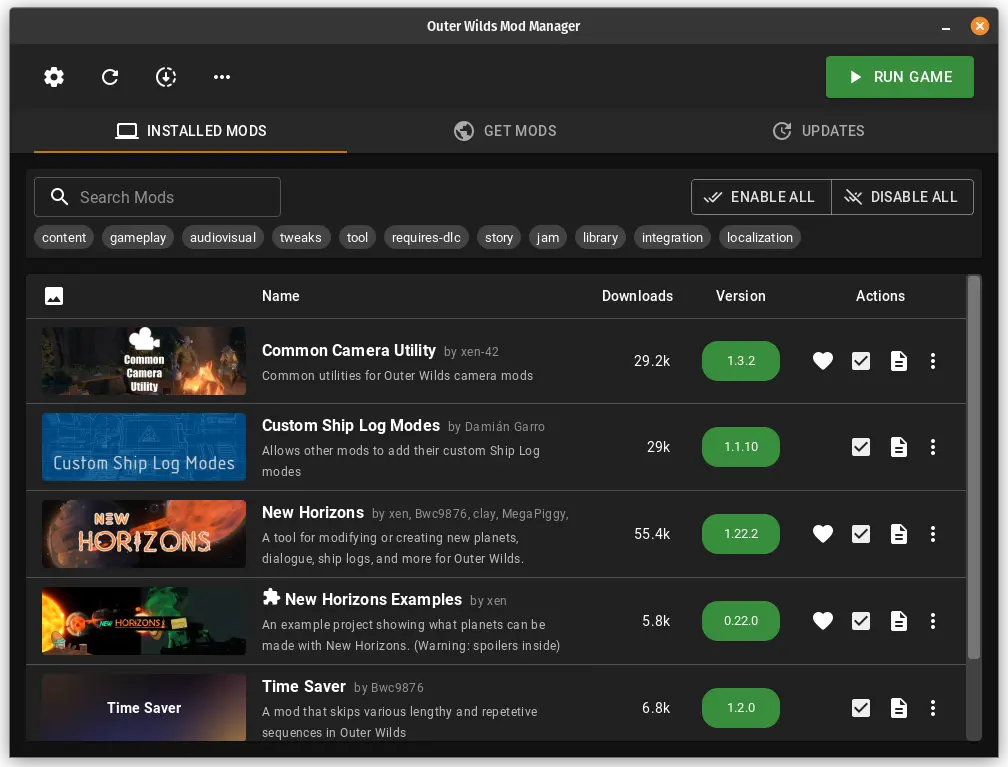Switch to the Get Mods tab

tap(505, 131)
